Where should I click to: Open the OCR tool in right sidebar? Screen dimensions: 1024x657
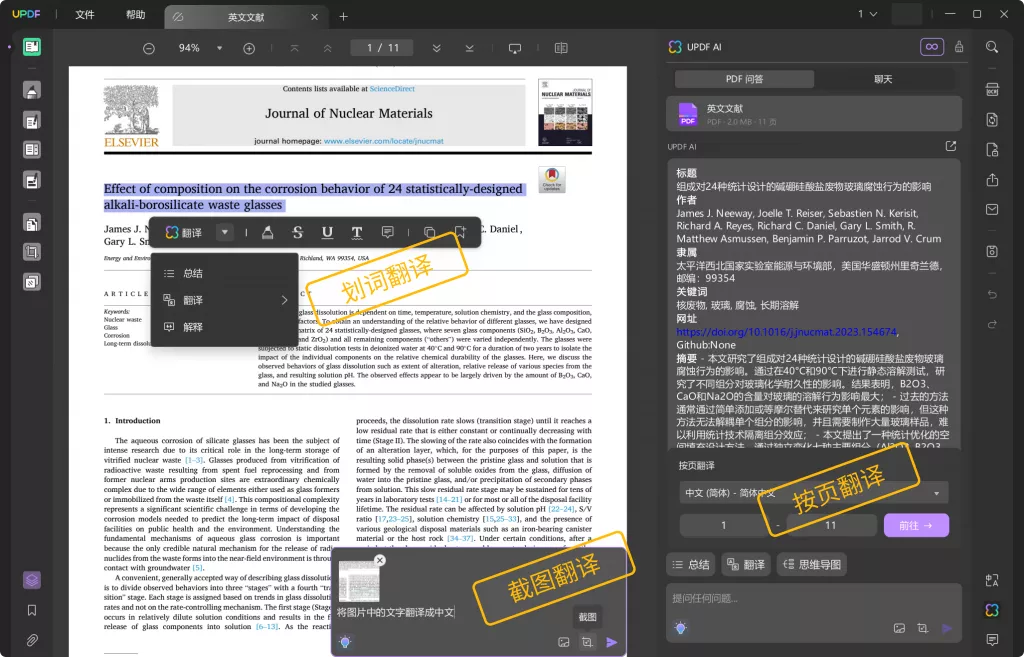pyautogui.click(x=992, y=89)
